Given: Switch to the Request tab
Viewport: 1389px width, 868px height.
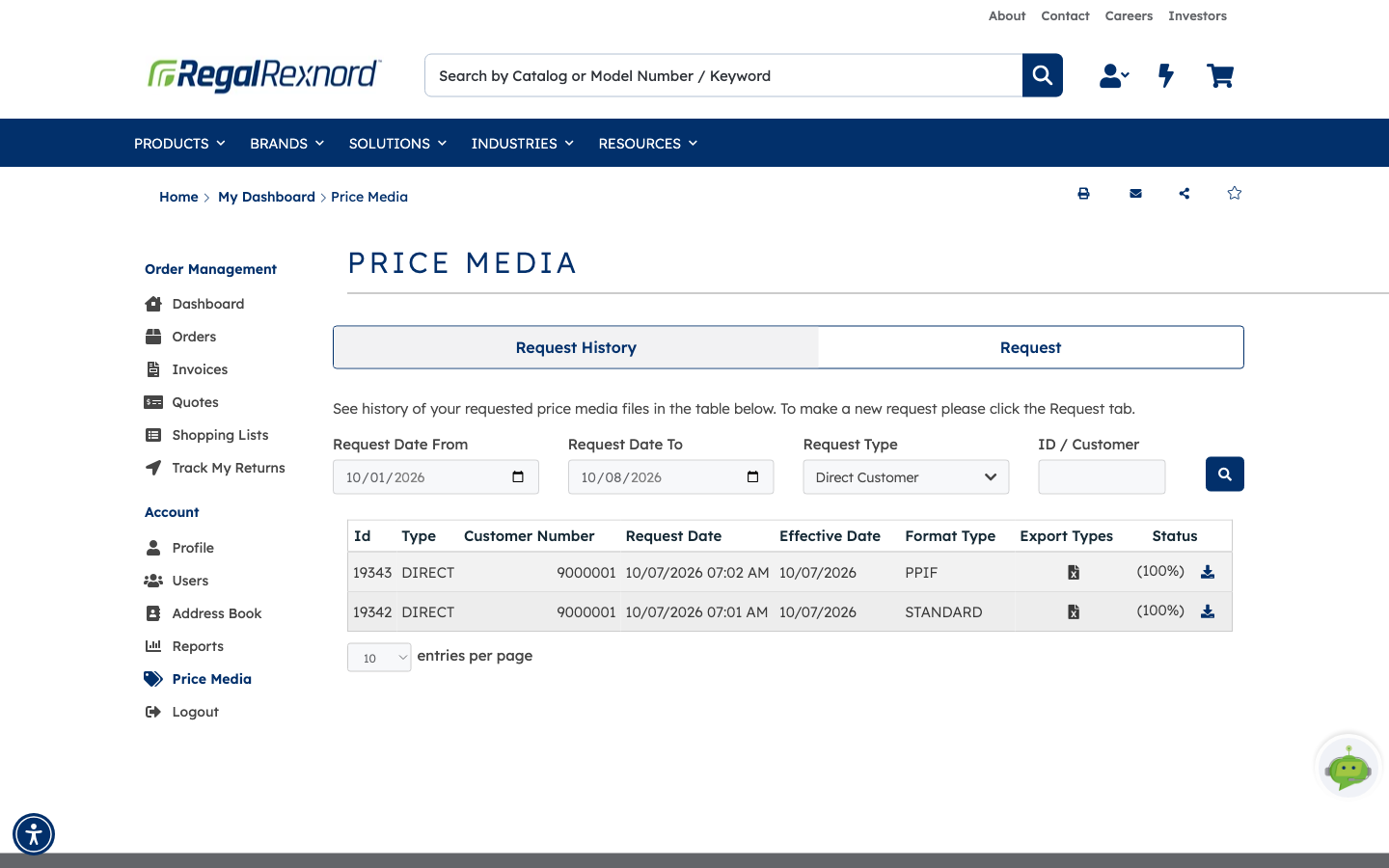Looking at the screenshot, I should click(x=1030, y=347).
